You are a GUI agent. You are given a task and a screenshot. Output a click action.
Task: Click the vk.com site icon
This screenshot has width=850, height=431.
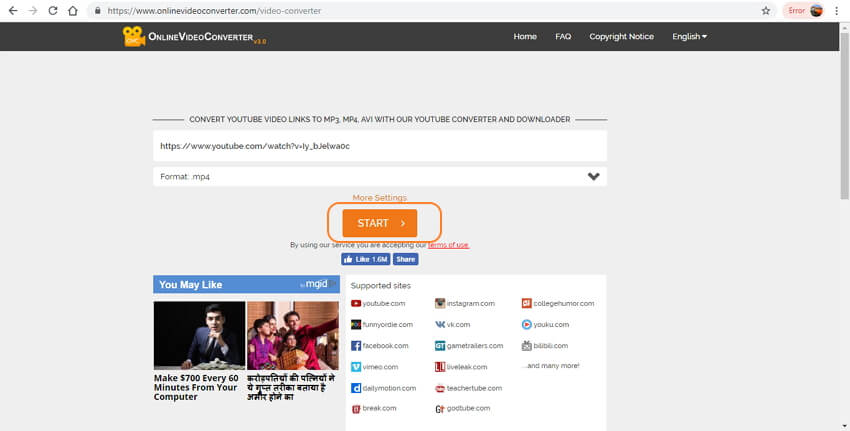coord(440,325)
